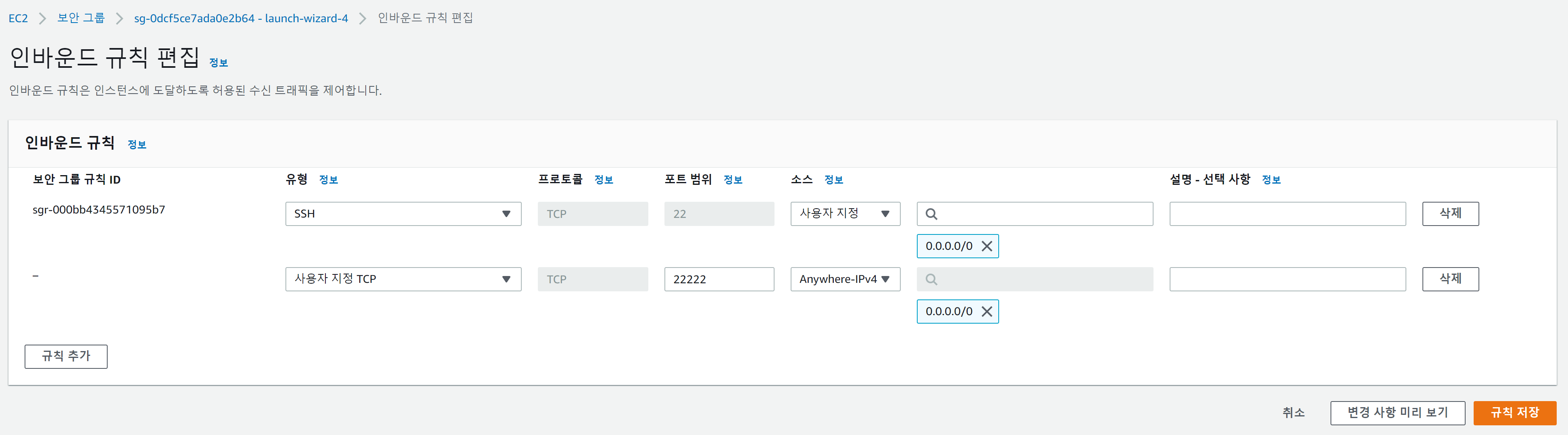Go to 보안 그룹 breadcrumb link
1568x435 pixels.
81,18
